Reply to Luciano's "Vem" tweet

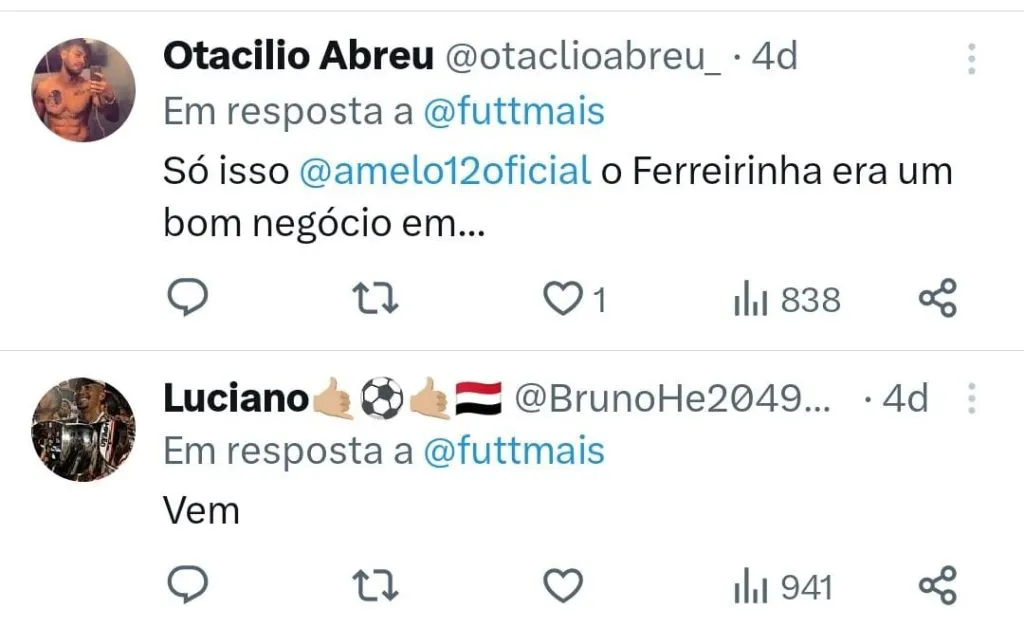185,586
